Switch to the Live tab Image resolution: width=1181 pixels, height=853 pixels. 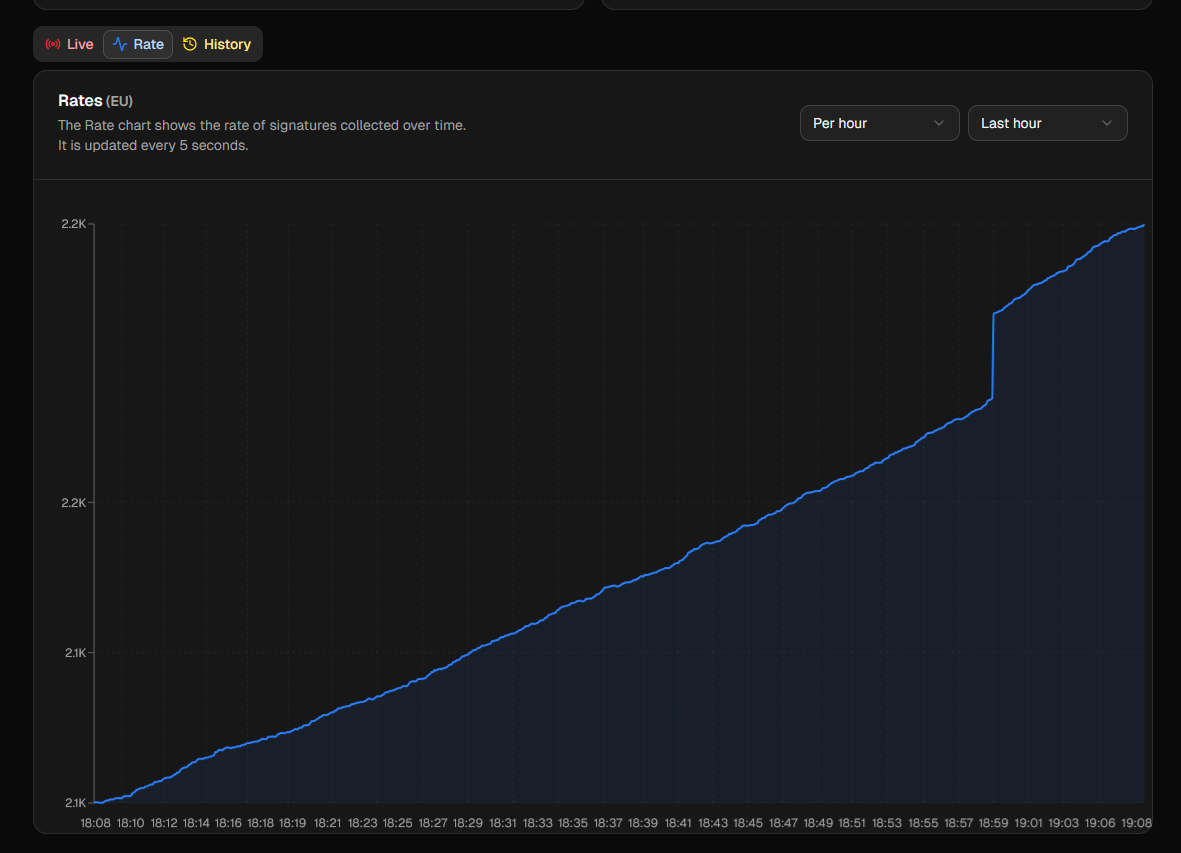[x=69, y=44]
